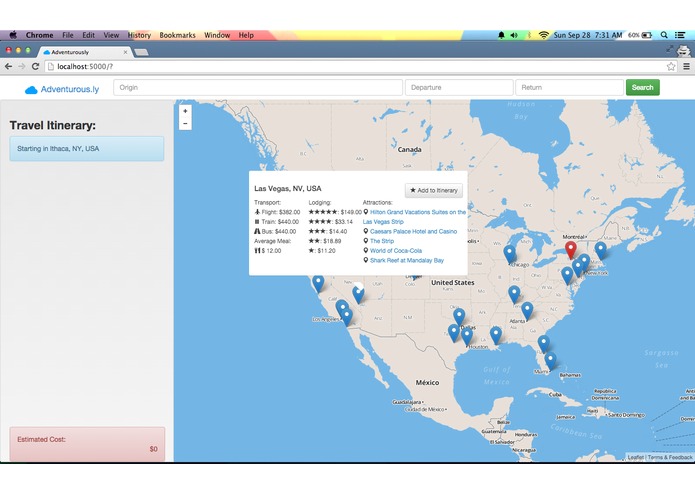Click the notification bell icon in menu bar

(501, 35)
